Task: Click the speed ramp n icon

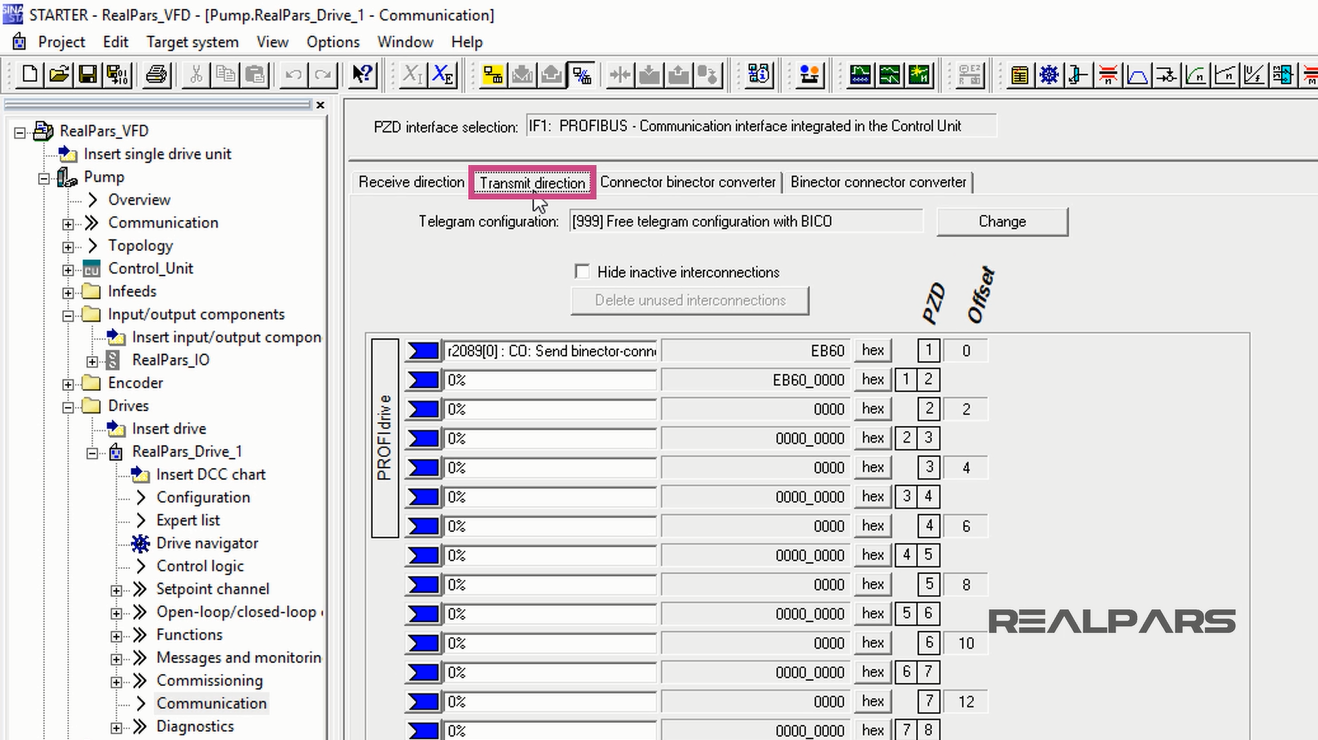Action: (x=1225, y=75)
